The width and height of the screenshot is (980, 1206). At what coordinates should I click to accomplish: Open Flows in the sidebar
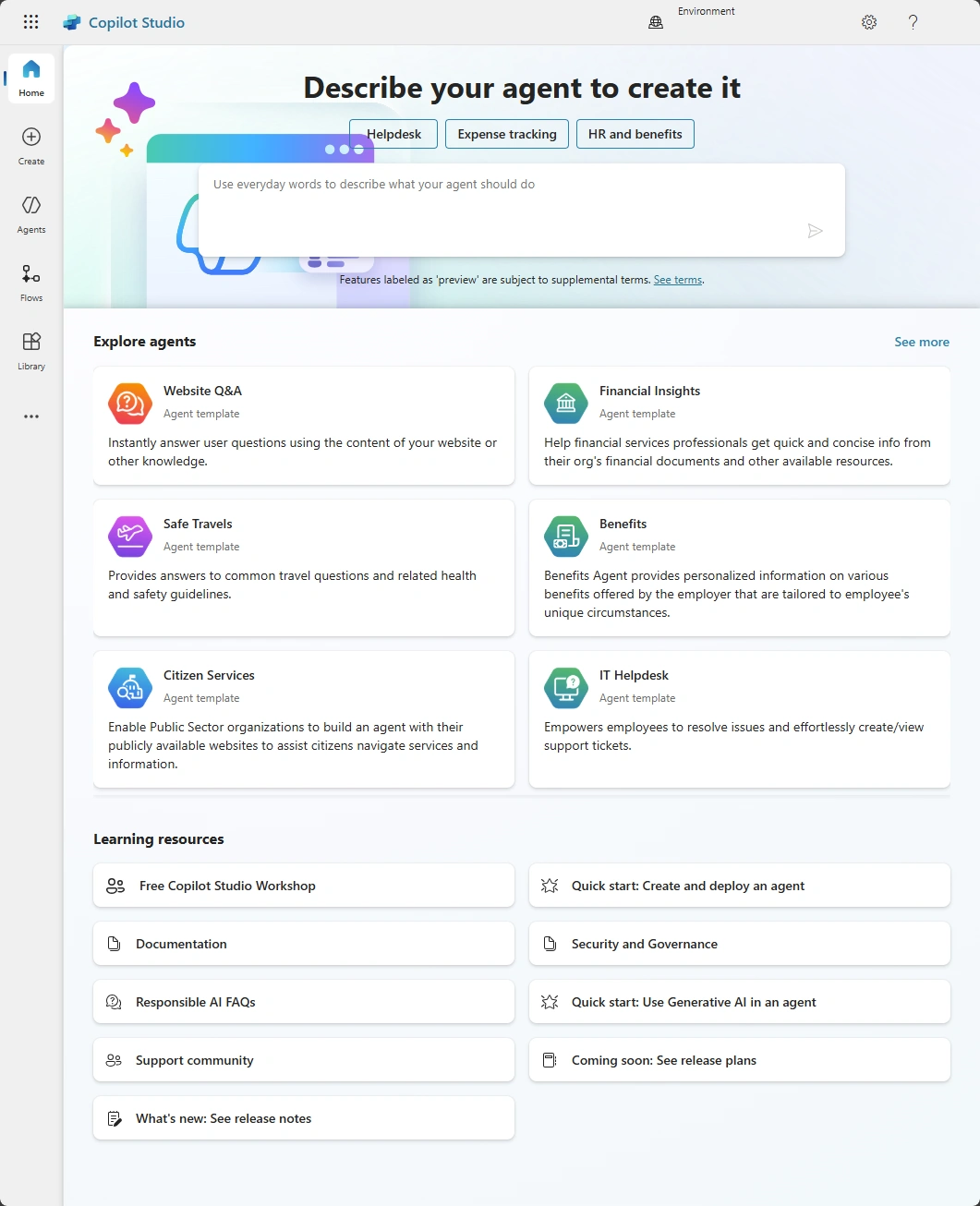[31, 283]
